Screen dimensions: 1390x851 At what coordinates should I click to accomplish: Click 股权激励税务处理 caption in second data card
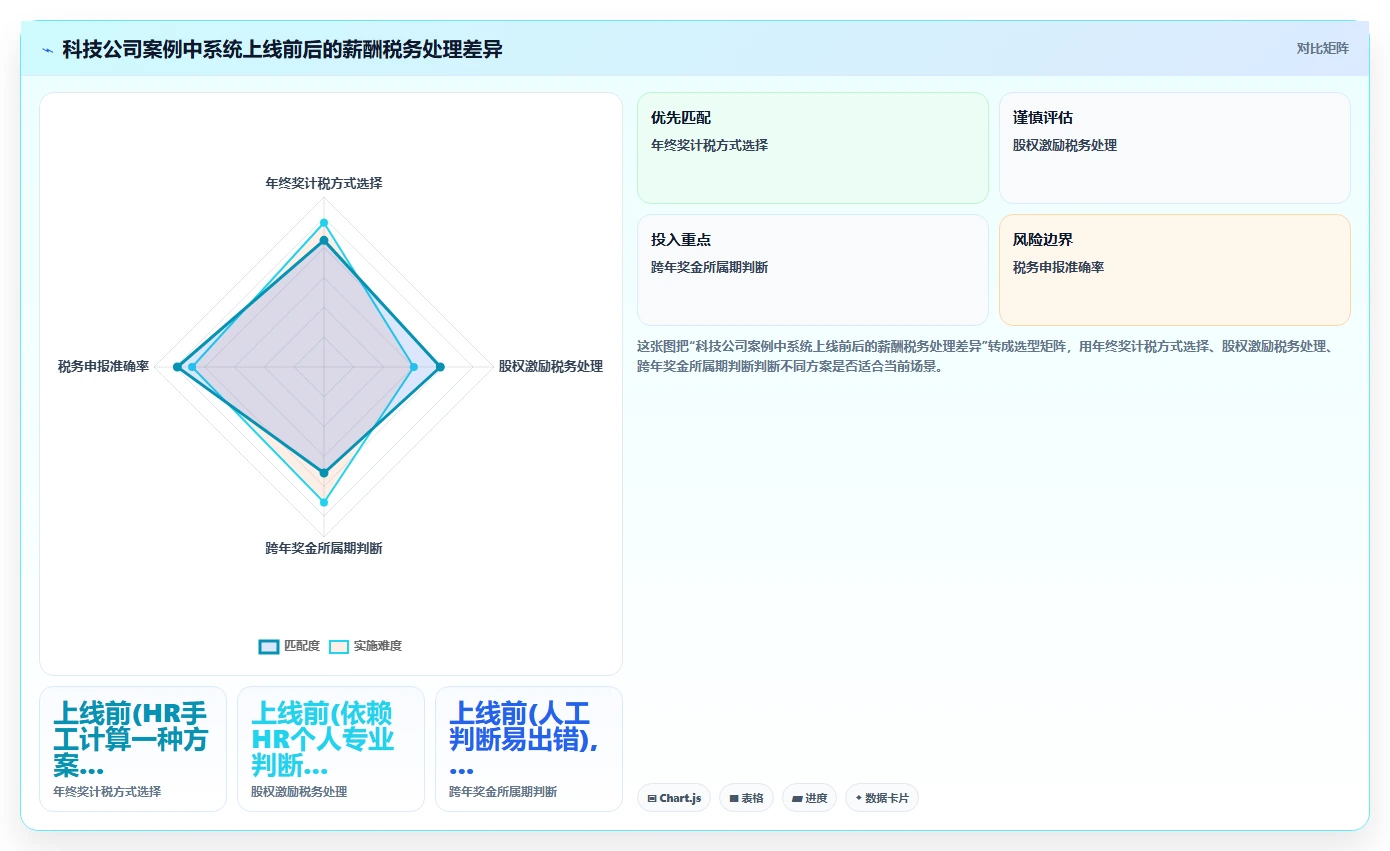click(299, 791)
